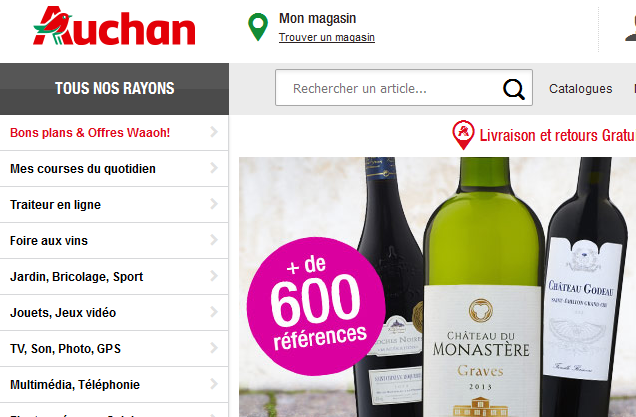Click the red Auchan delivery pin icon
Image resolution: width=636 pixels, height=417 pixels.
[463, 135]
